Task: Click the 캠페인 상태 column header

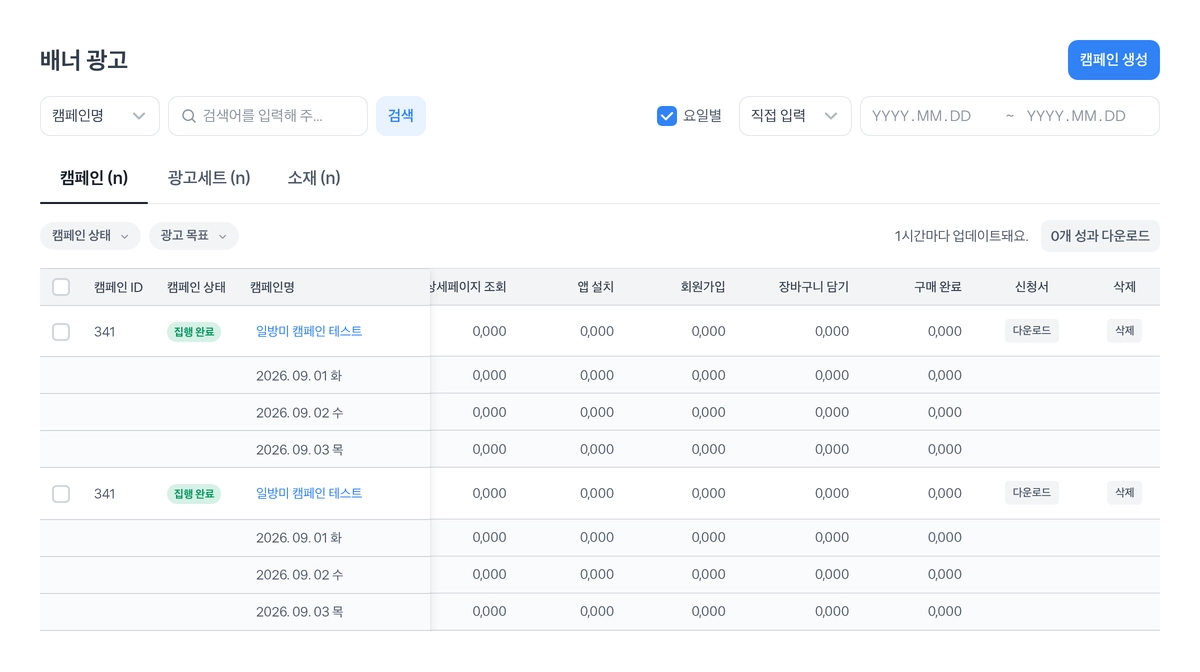Action: (196, 287)
